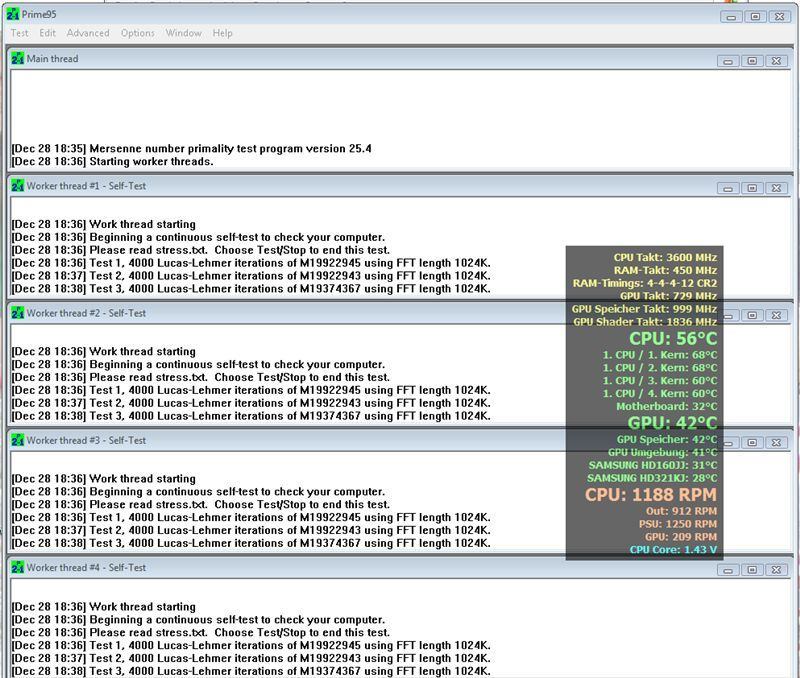
Task: Click Test 3 M19374367 line in Worker thread #1
Action: (x=251, y=289)
